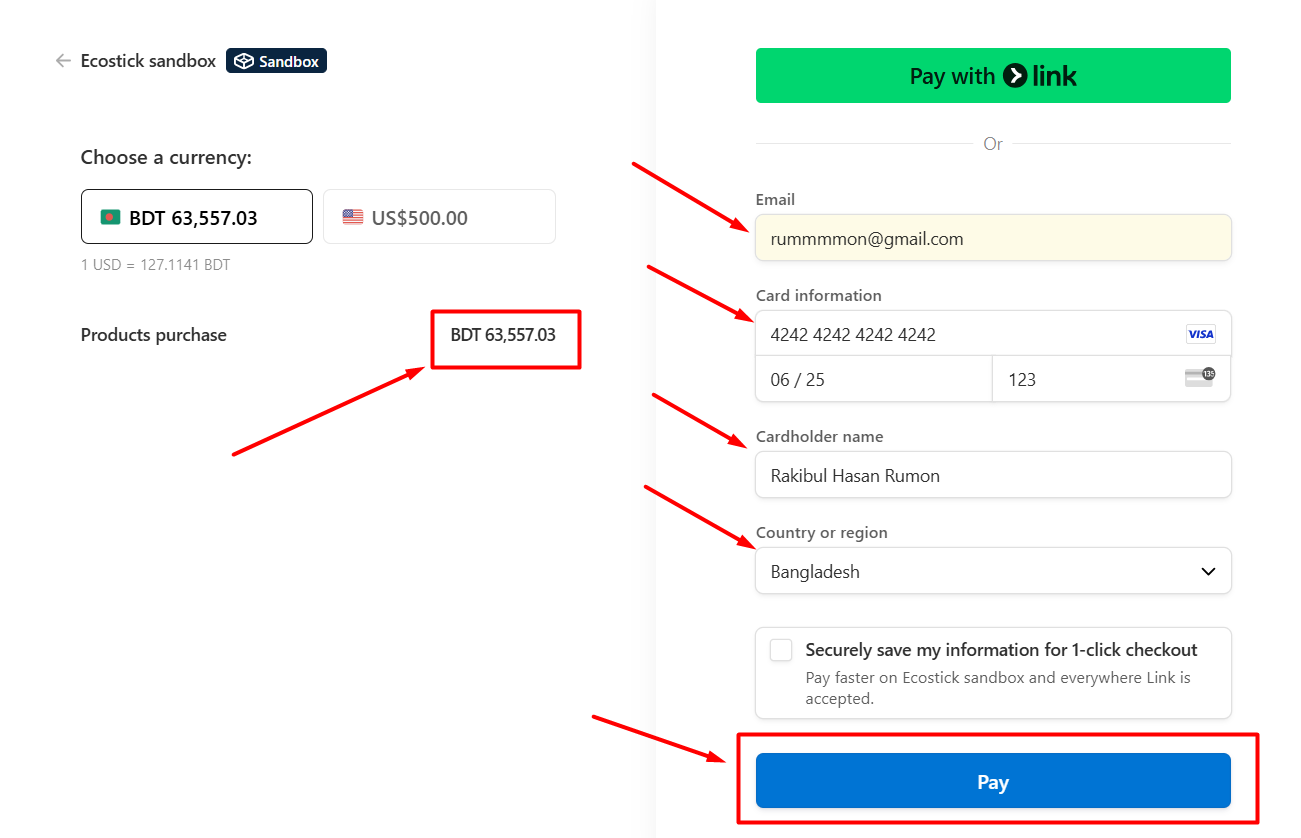Click the US flag icon
This screenshot has width=1301, height=838.
[x=353, y=217]
